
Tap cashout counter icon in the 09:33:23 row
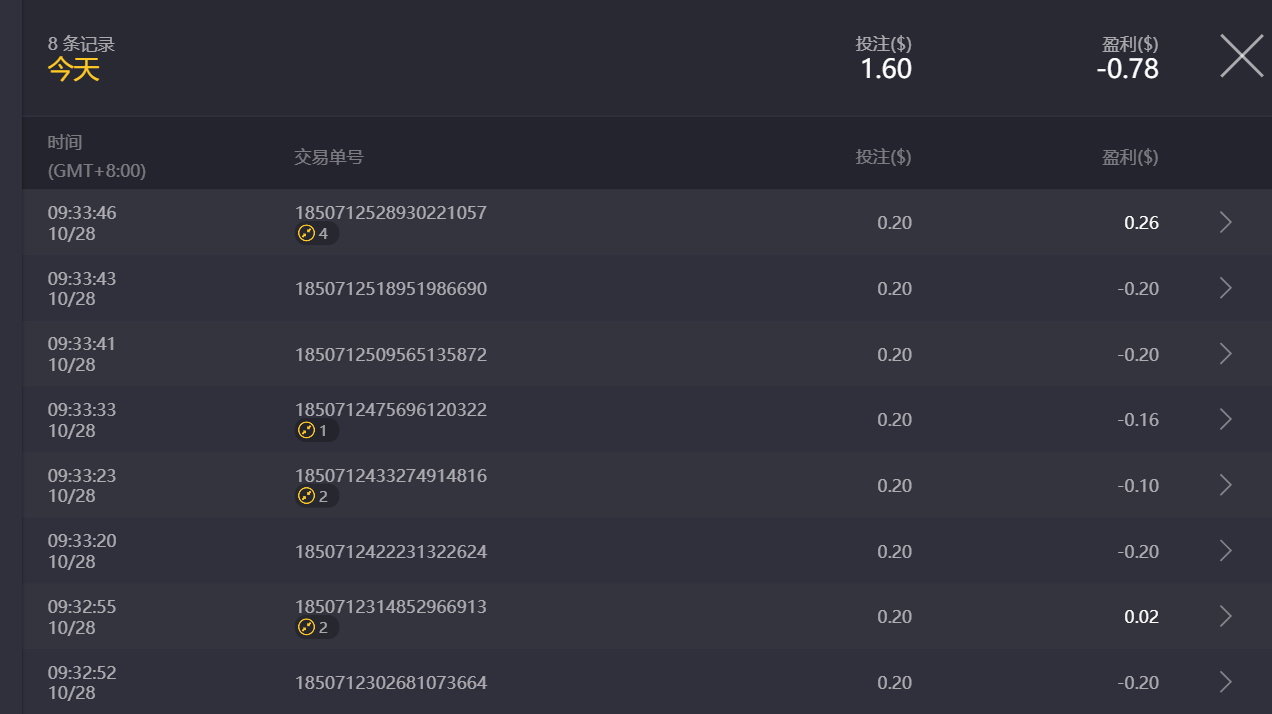click(x=307, y=495)
